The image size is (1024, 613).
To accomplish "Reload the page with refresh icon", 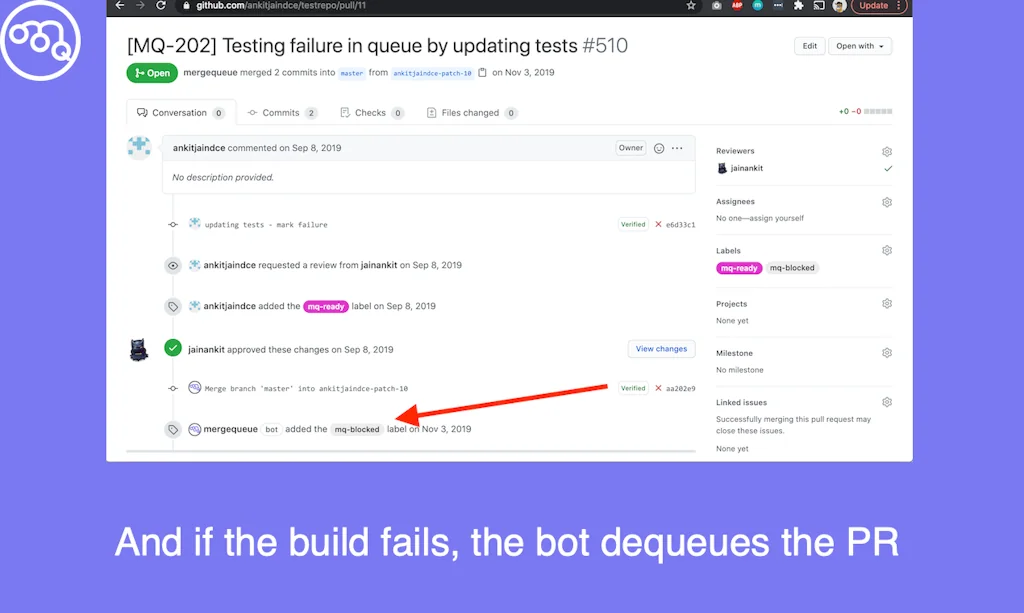I will pos(161,5).
